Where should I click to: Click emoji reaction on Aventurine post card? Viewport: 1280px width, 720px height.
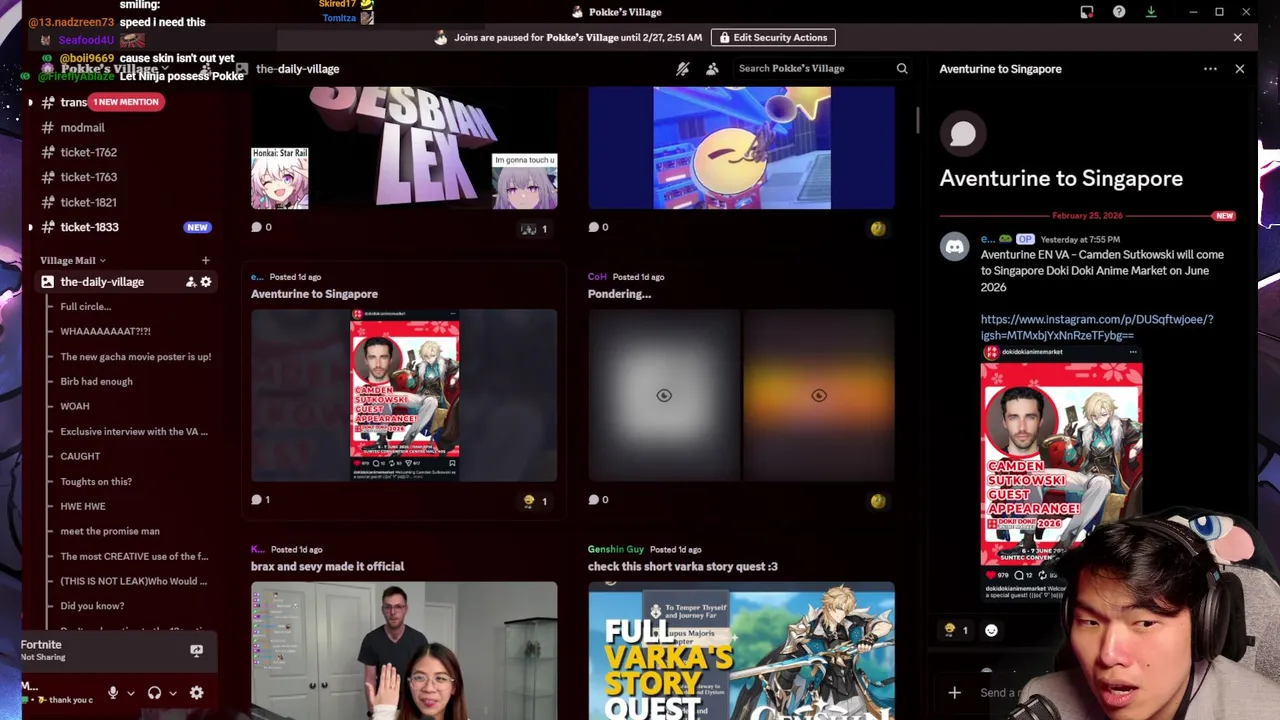pos(535,501)
